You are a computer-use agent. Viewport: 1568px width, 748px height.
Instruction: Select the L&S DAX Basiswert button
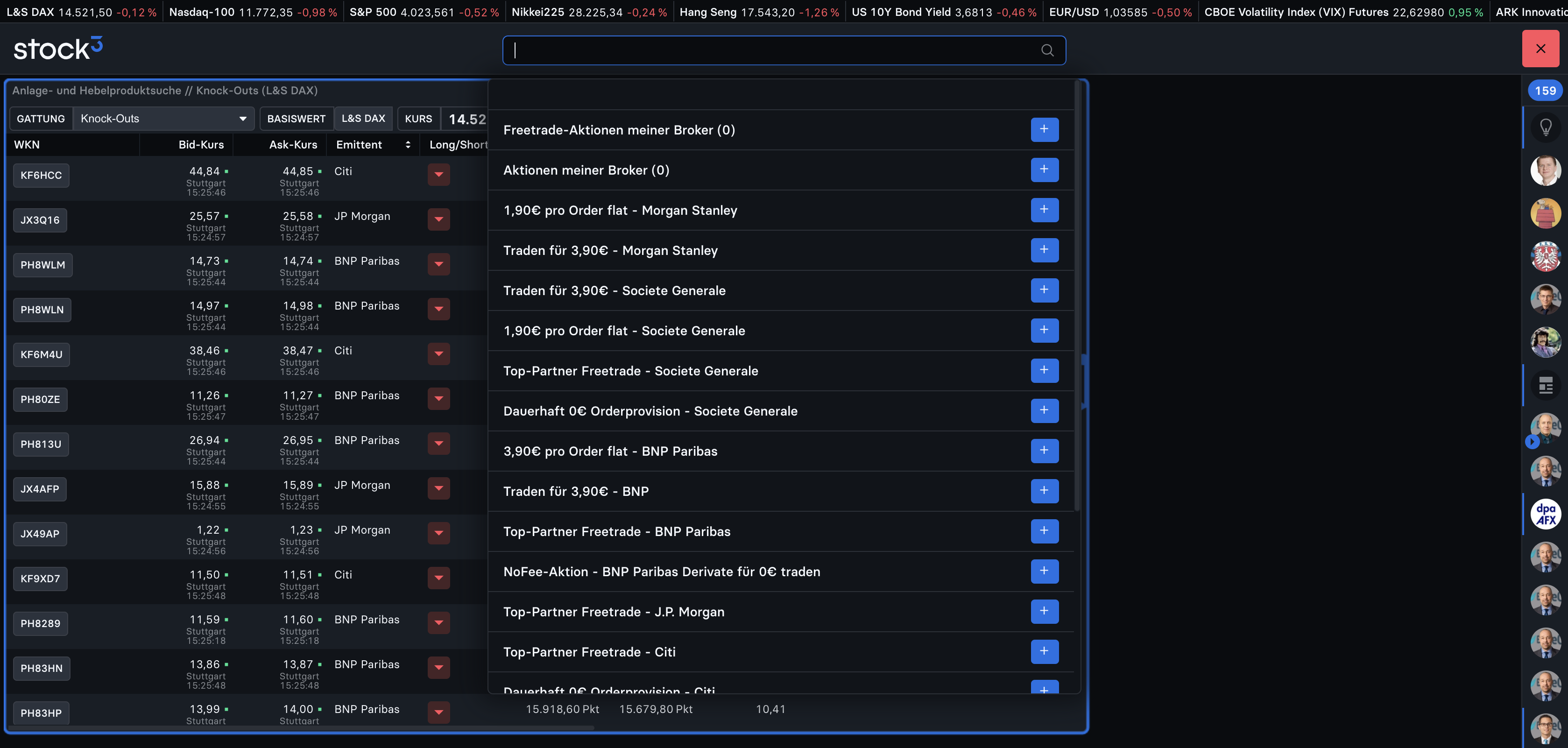pyautogui.click(x=363, y=119)
